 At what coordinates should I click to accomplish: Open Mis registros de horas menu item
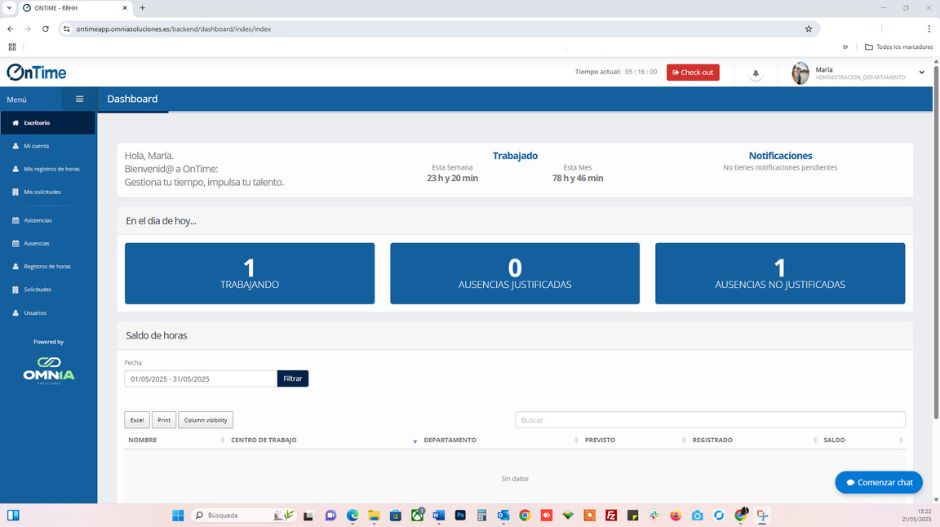click(51, 169)
